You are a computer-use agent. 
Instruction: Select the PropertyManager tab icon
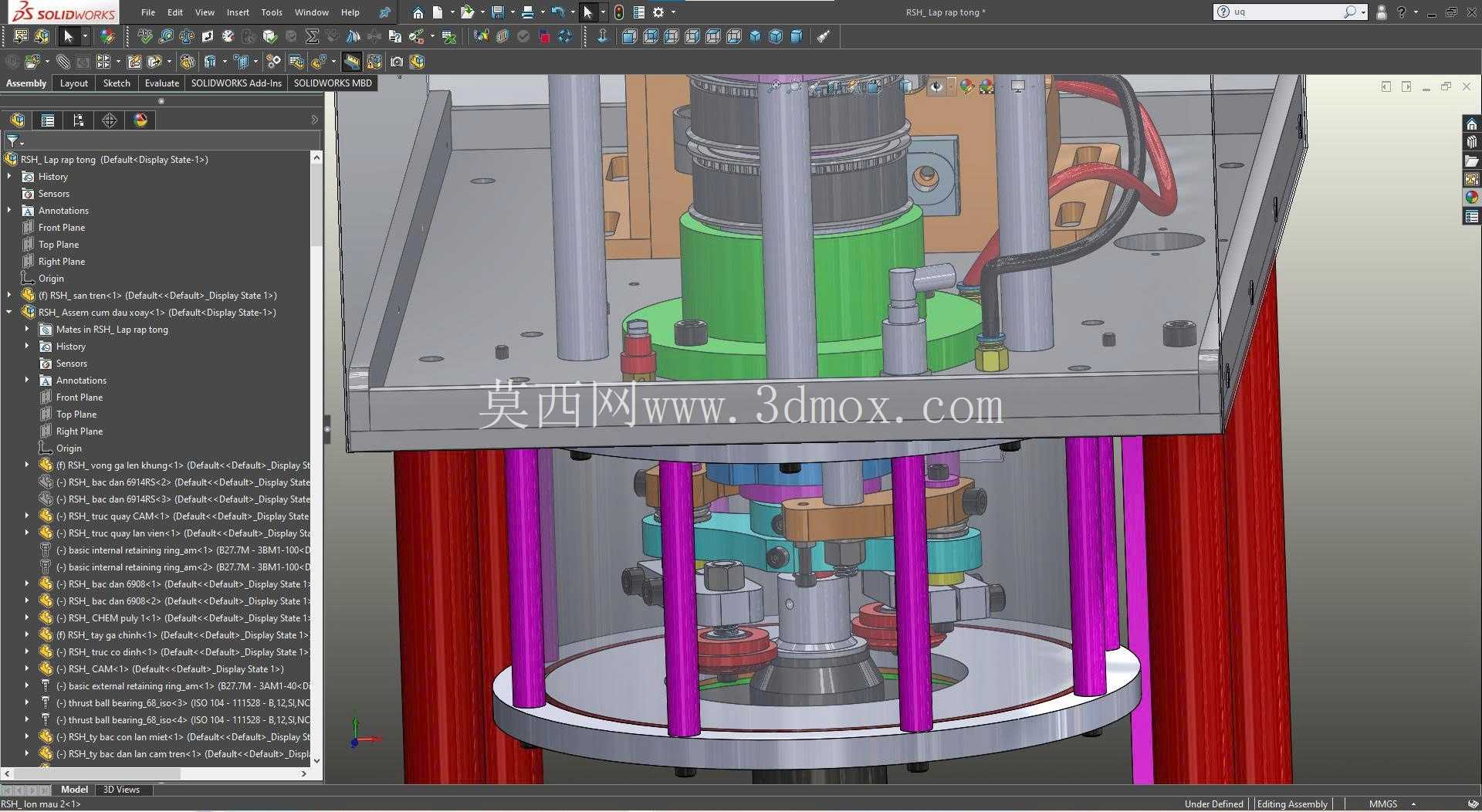[x=48, y=120]
